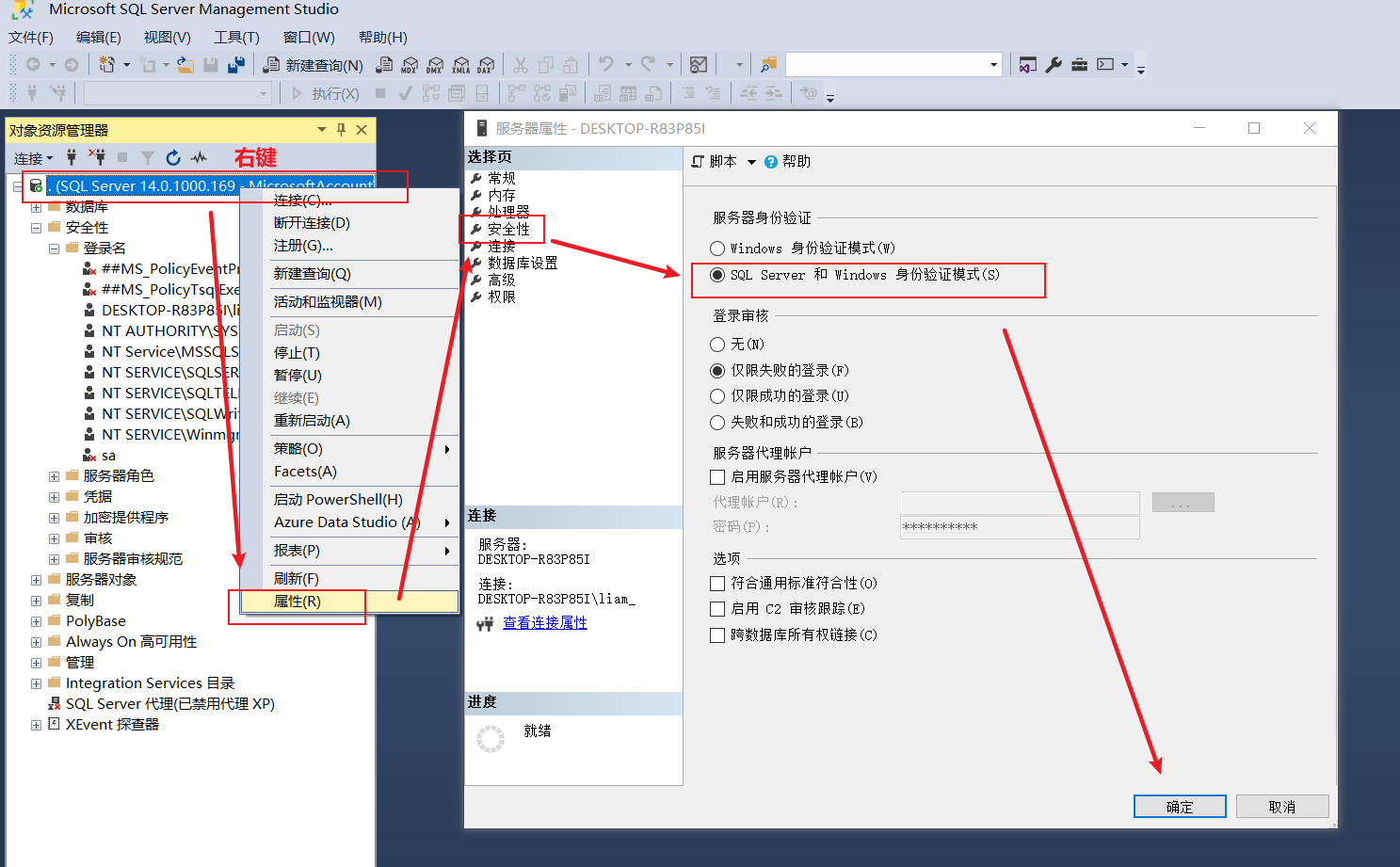Click the 取消 button
Viewport: 1400px width, 867px height.
pos(1282,807)
